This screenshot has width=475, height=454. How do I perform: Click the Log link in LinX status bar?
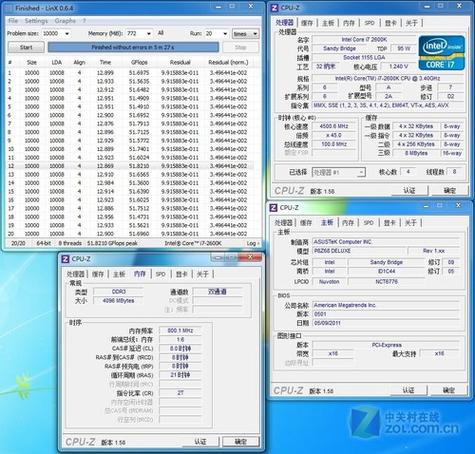click(x=252, y=243)
